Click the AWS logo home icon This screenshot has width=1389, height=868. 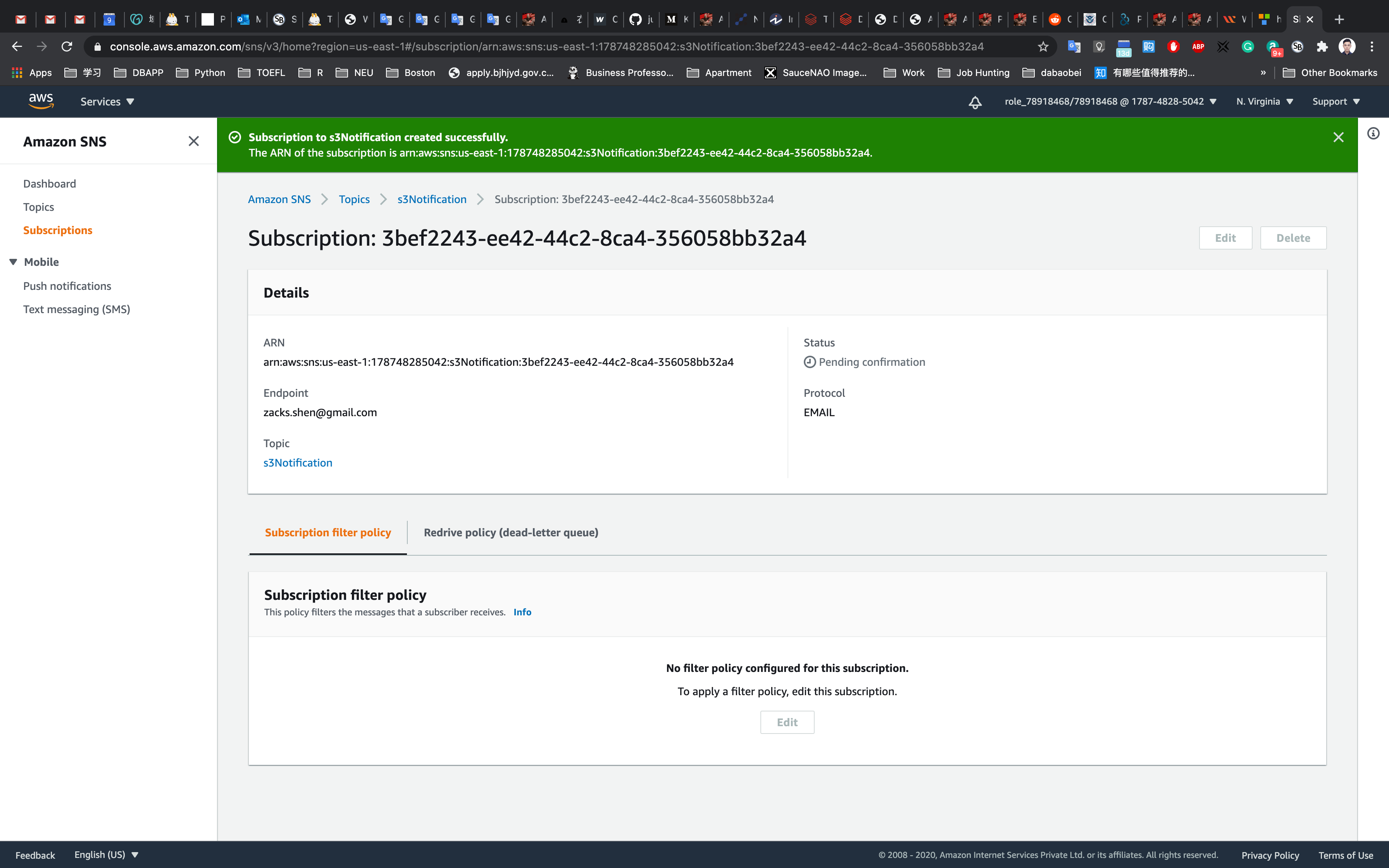(41, 101)
